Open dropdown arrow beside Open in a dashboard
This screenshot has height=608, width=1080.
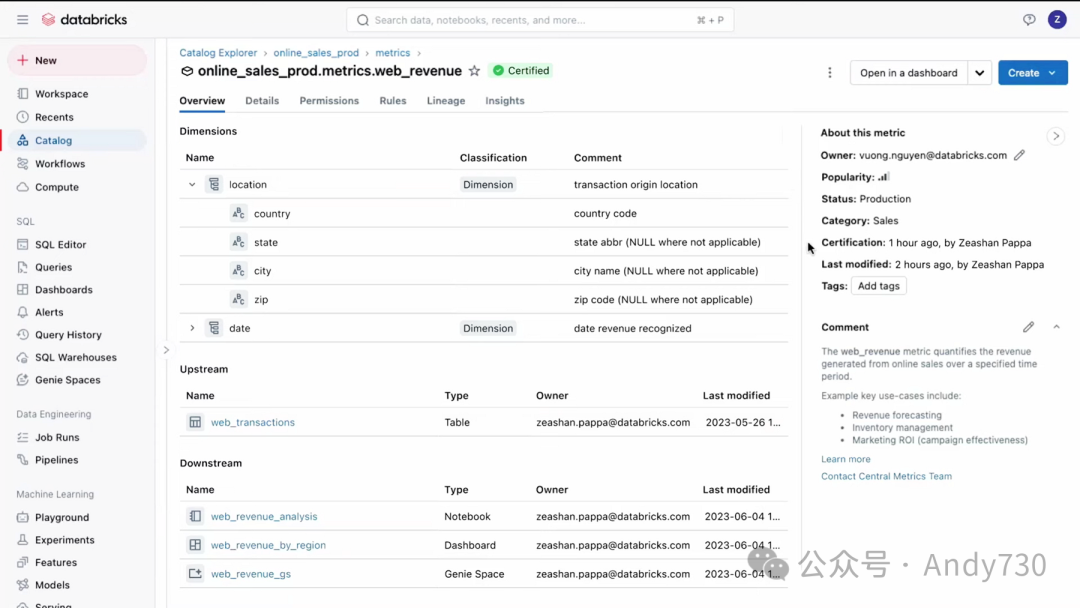click(980, 73)
